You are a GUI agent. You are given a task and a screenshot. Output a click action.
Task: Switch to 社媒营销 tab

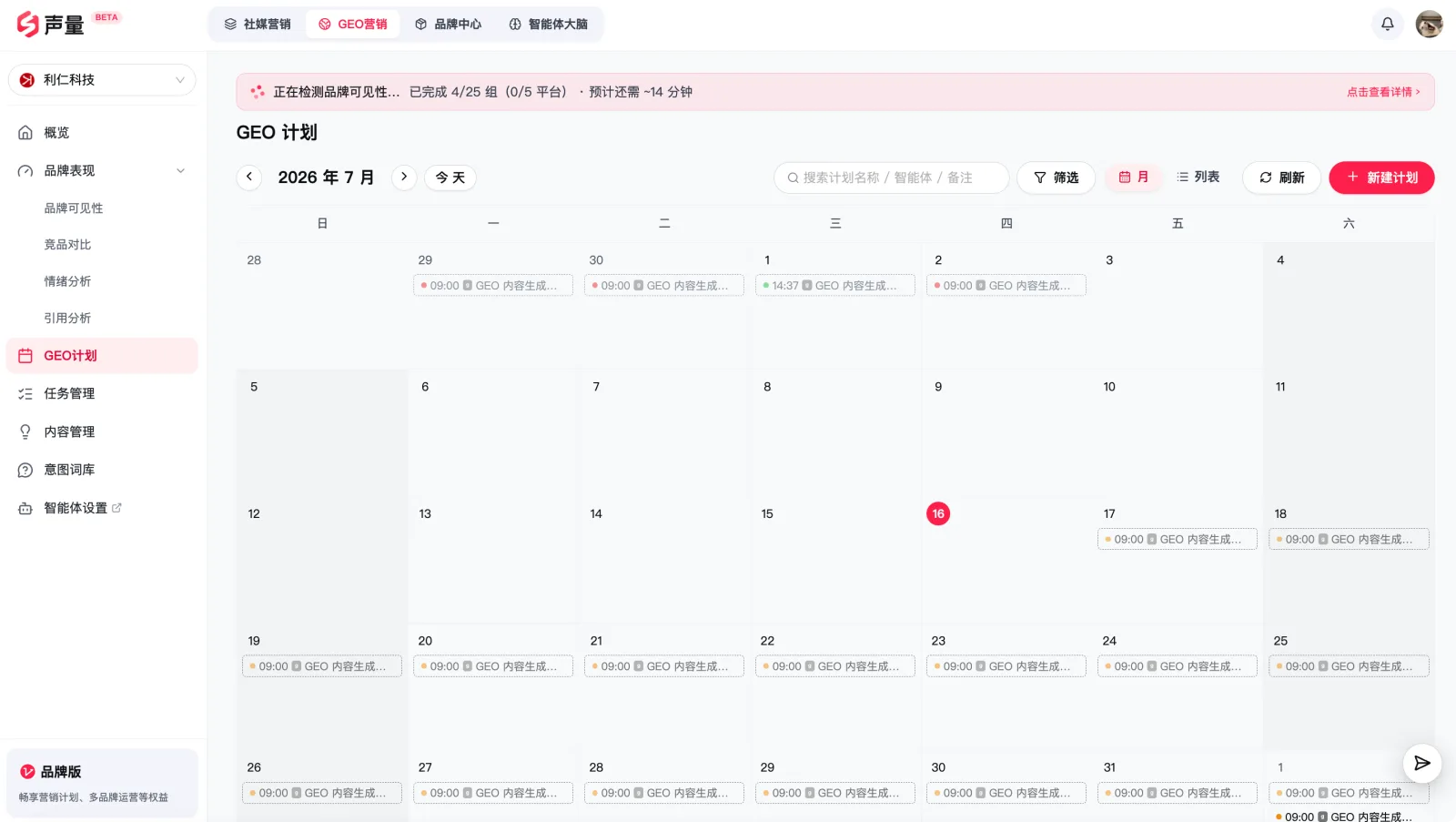[x=258, y=24]
